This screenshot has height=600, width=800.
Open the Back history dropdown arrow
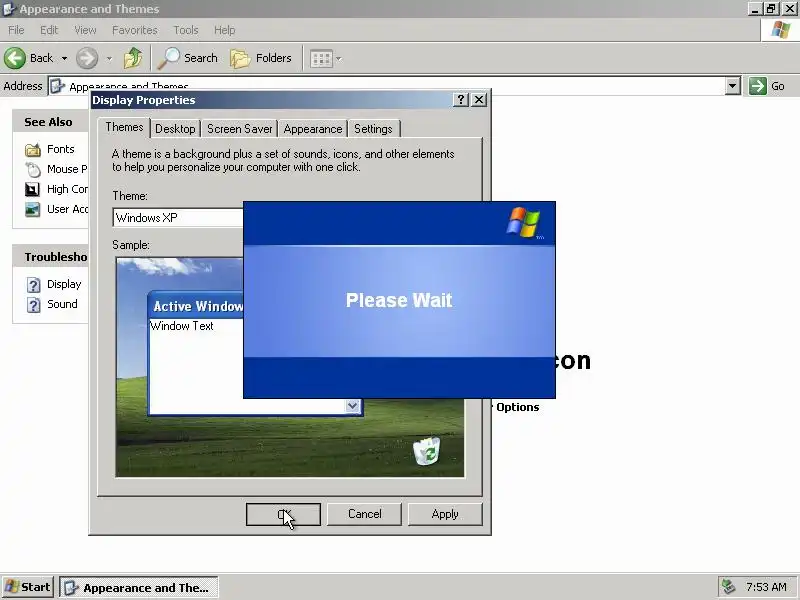[64, 59]
